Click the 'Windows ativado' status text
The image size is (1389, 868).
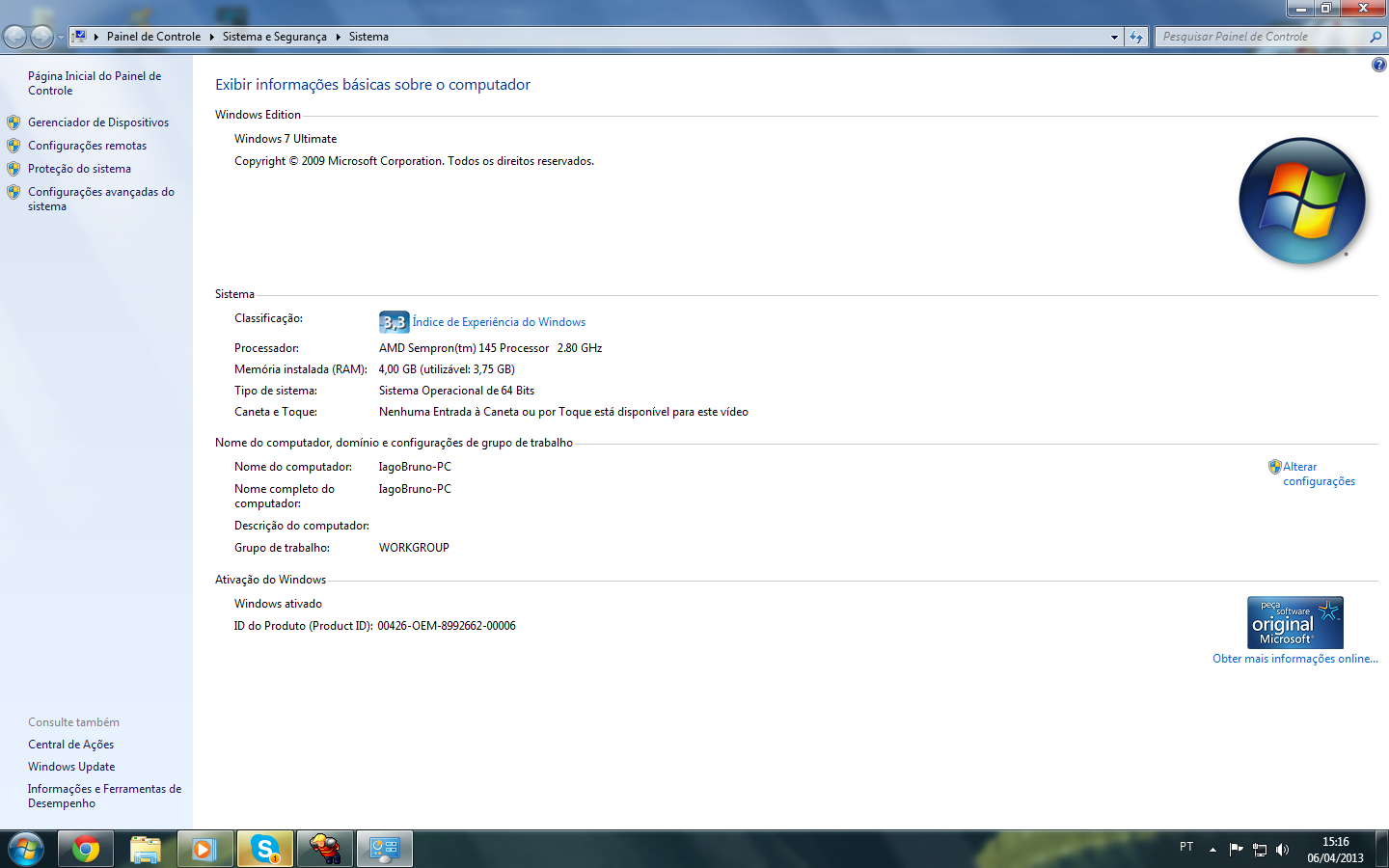coord(278,604)
